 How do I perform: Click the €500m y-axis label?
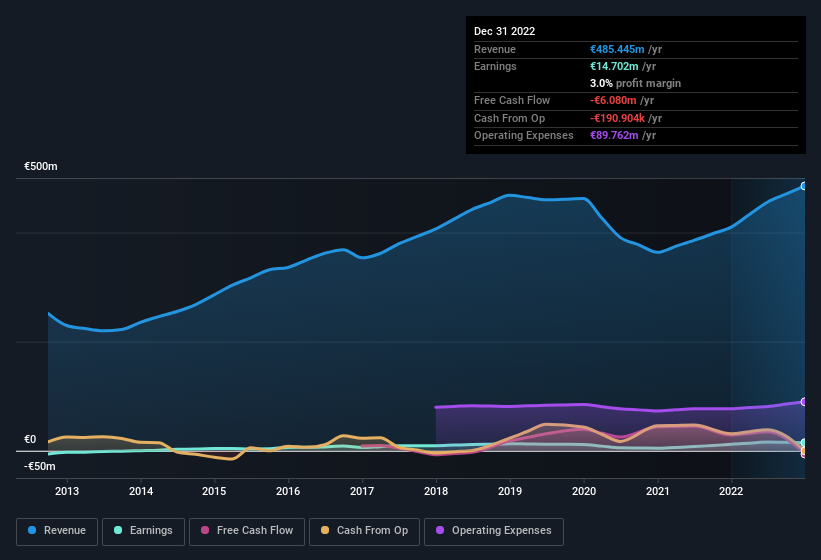coord(41,166)
